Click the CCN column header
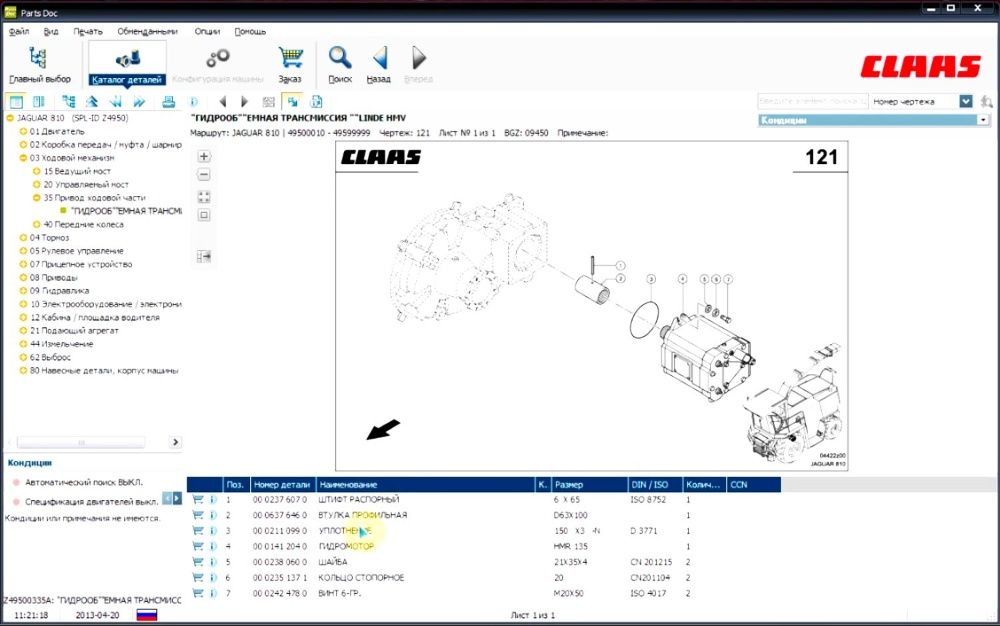 tap(754, 484)
